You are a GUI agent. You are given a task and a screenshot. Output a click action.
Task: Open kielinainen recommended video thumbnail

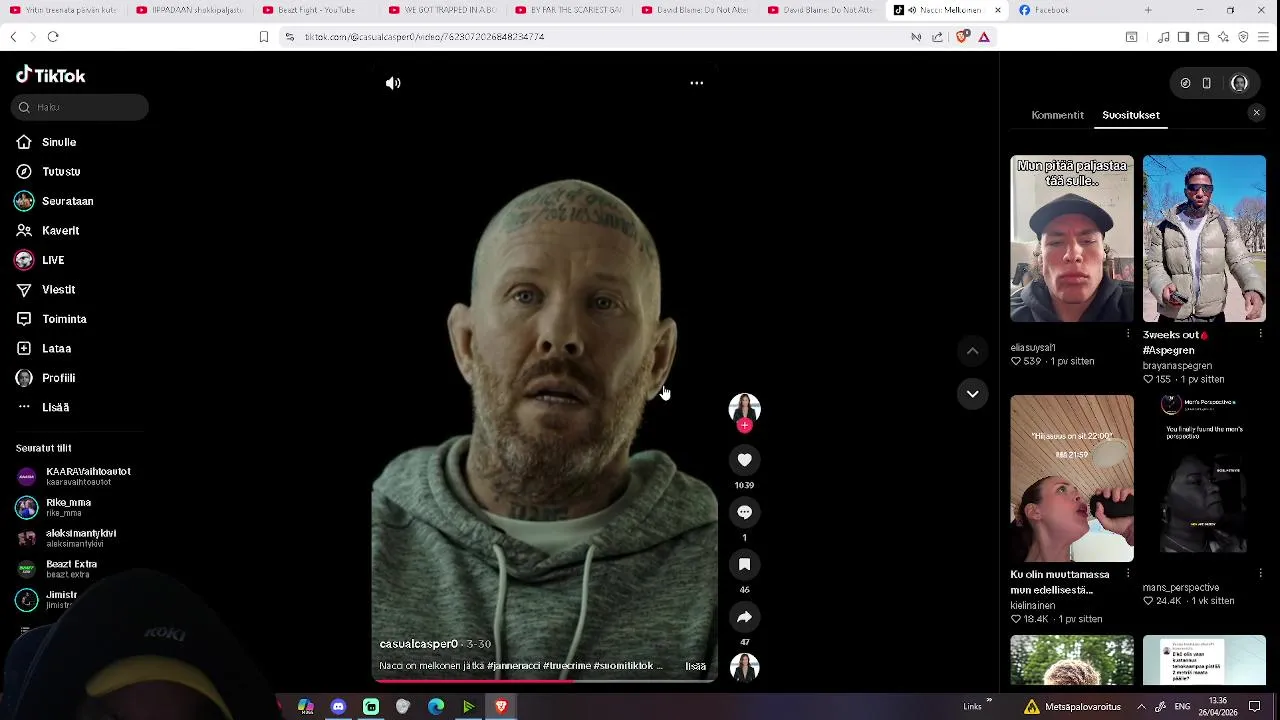1072,478
